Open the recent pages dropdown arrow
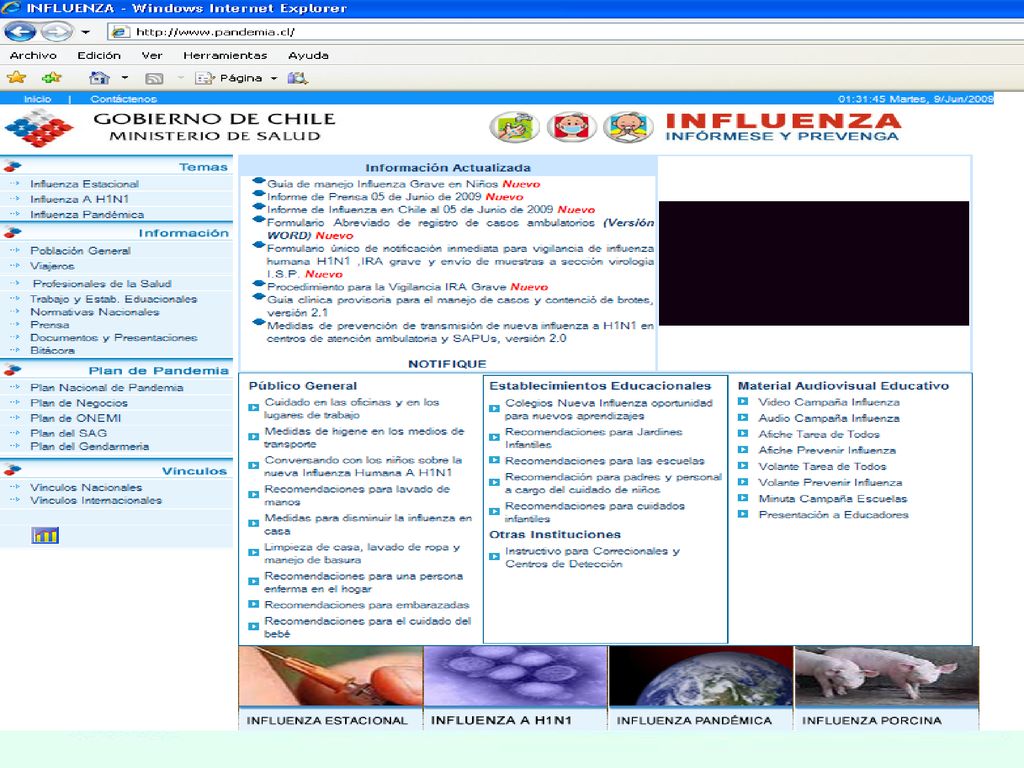1024x768 pixels. tap(85, 31)
